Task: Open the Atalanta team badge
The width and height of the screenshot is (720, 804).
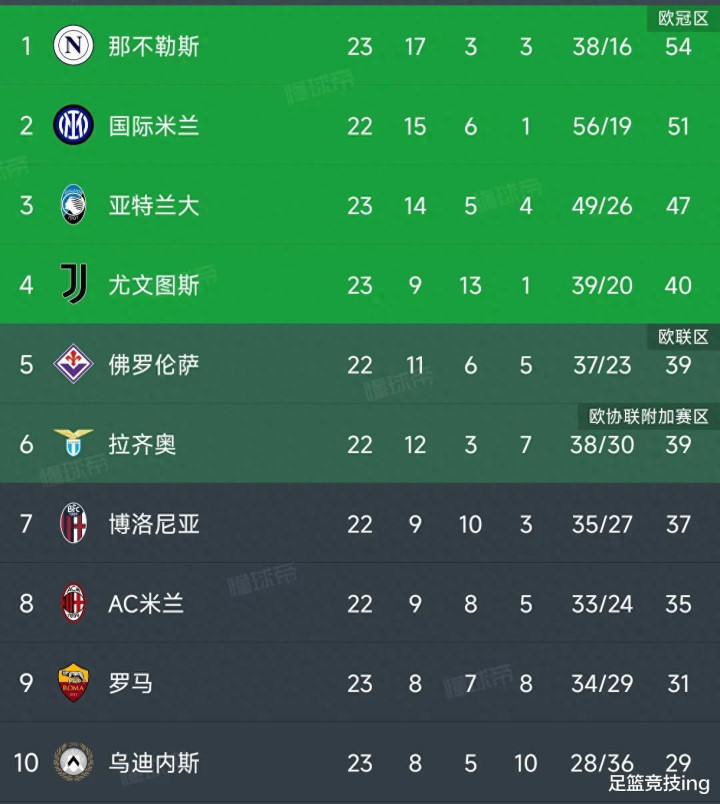Action: 73,205
